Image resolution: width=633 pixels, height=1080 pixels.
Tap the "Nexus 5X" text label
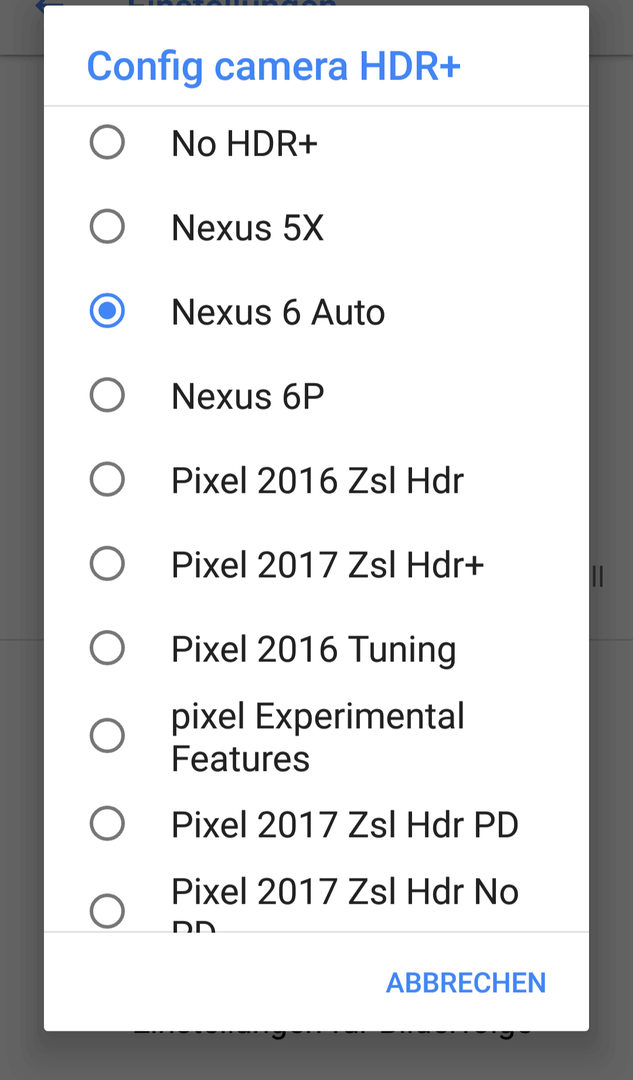point(247,228)
